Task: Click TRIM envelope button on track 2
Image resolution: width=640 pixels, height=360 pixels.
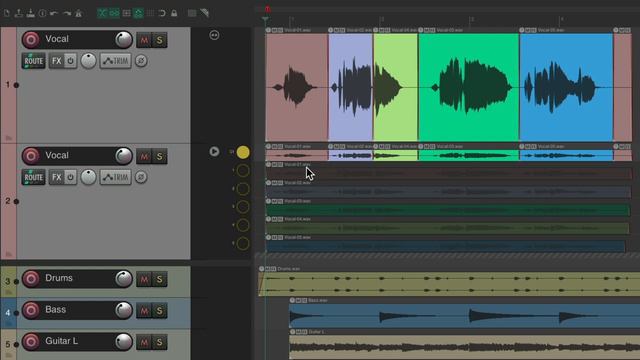Action: pos(116,177)
